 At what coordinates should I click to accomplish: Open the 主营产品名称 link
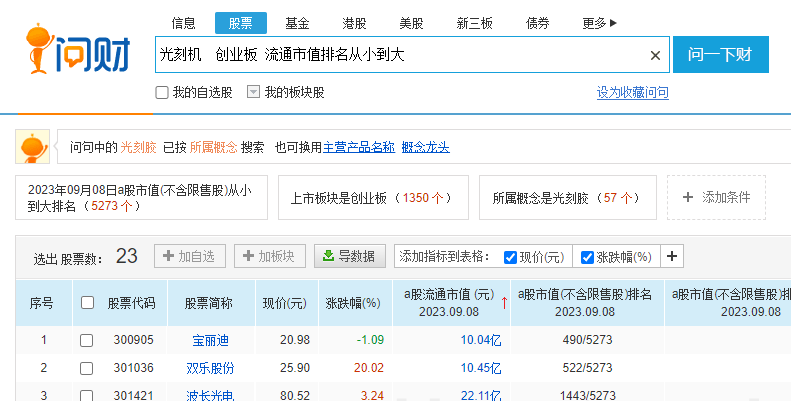(x=359, y=147)
